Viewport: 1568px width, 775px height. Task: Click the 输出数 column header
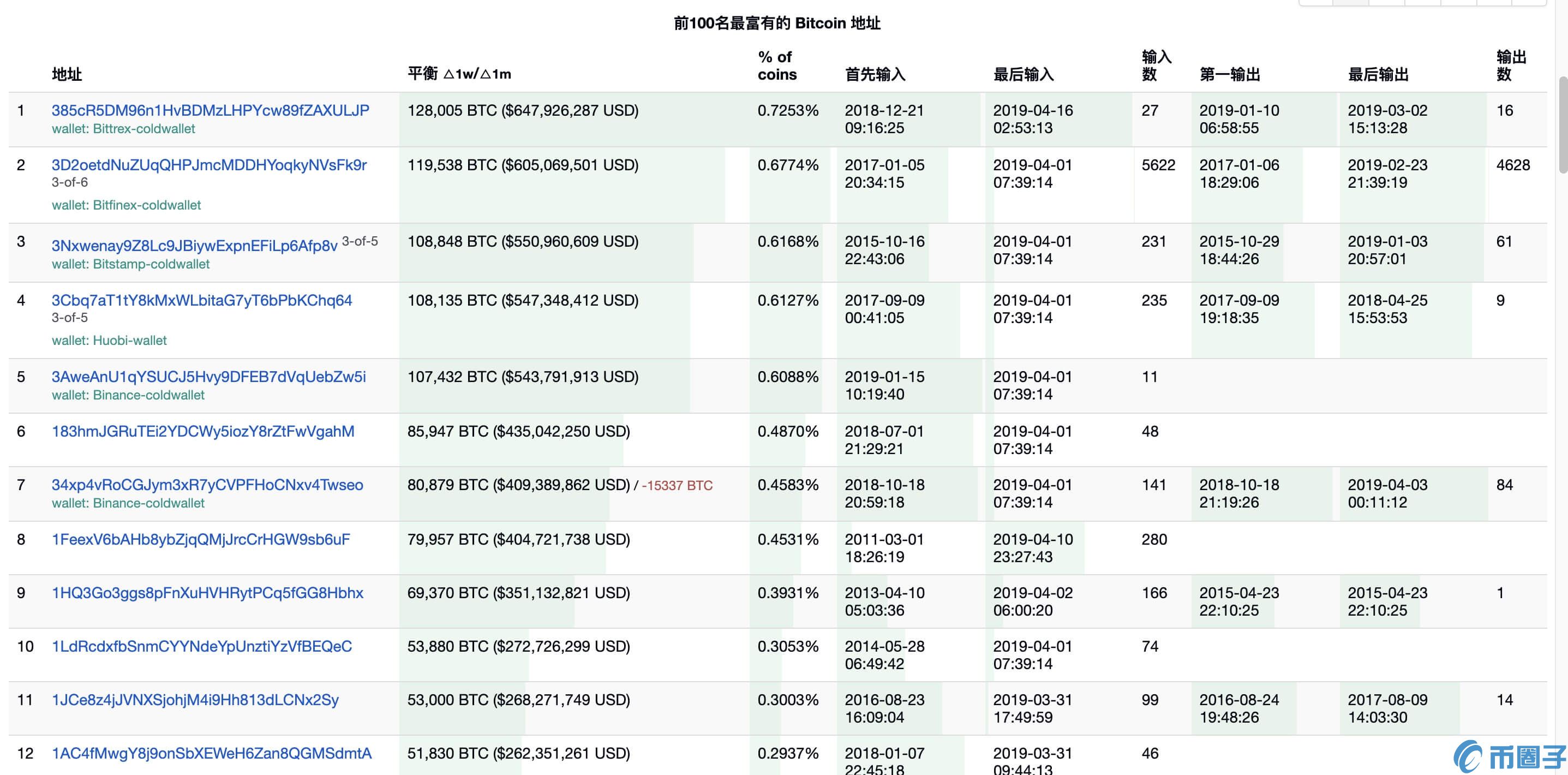(1511, 65)
